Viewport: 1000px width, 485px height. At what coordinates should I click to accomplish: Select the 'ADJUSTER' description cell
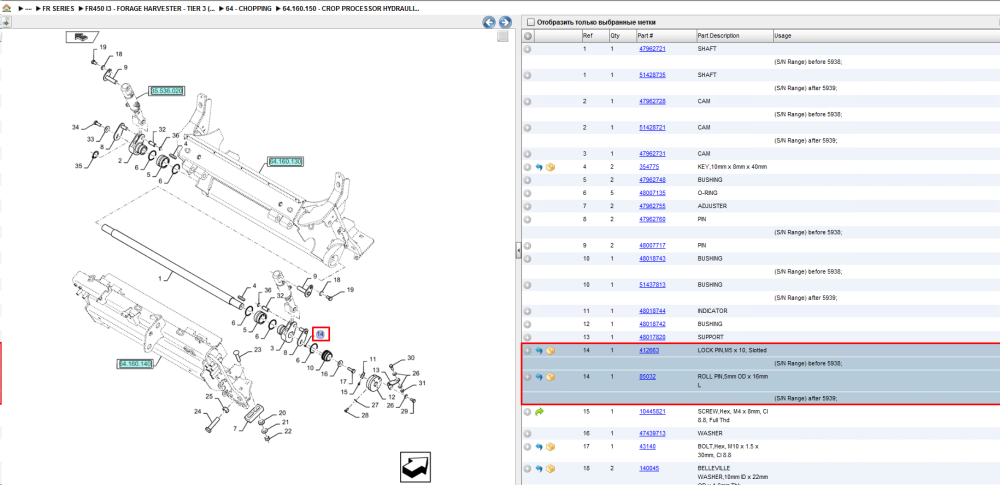[712, 206]
